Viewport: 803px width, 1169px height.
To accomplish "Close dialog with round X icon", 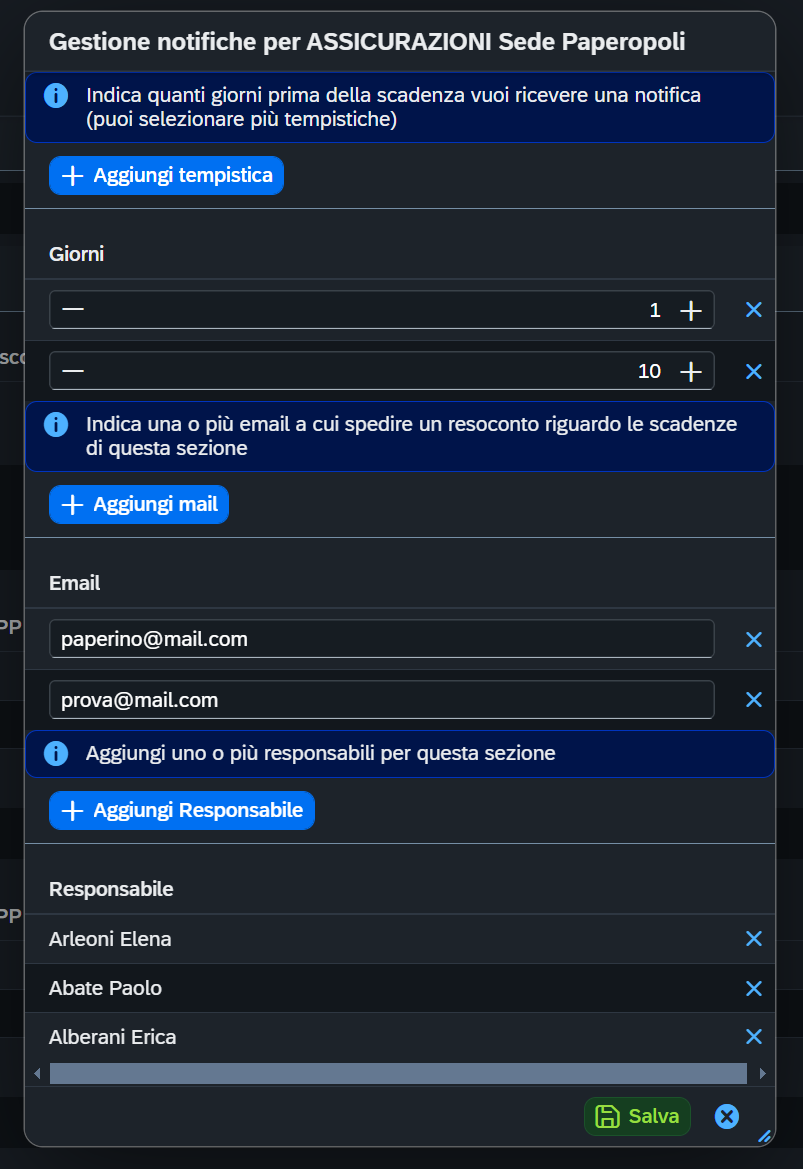I will pos(727,1117).
